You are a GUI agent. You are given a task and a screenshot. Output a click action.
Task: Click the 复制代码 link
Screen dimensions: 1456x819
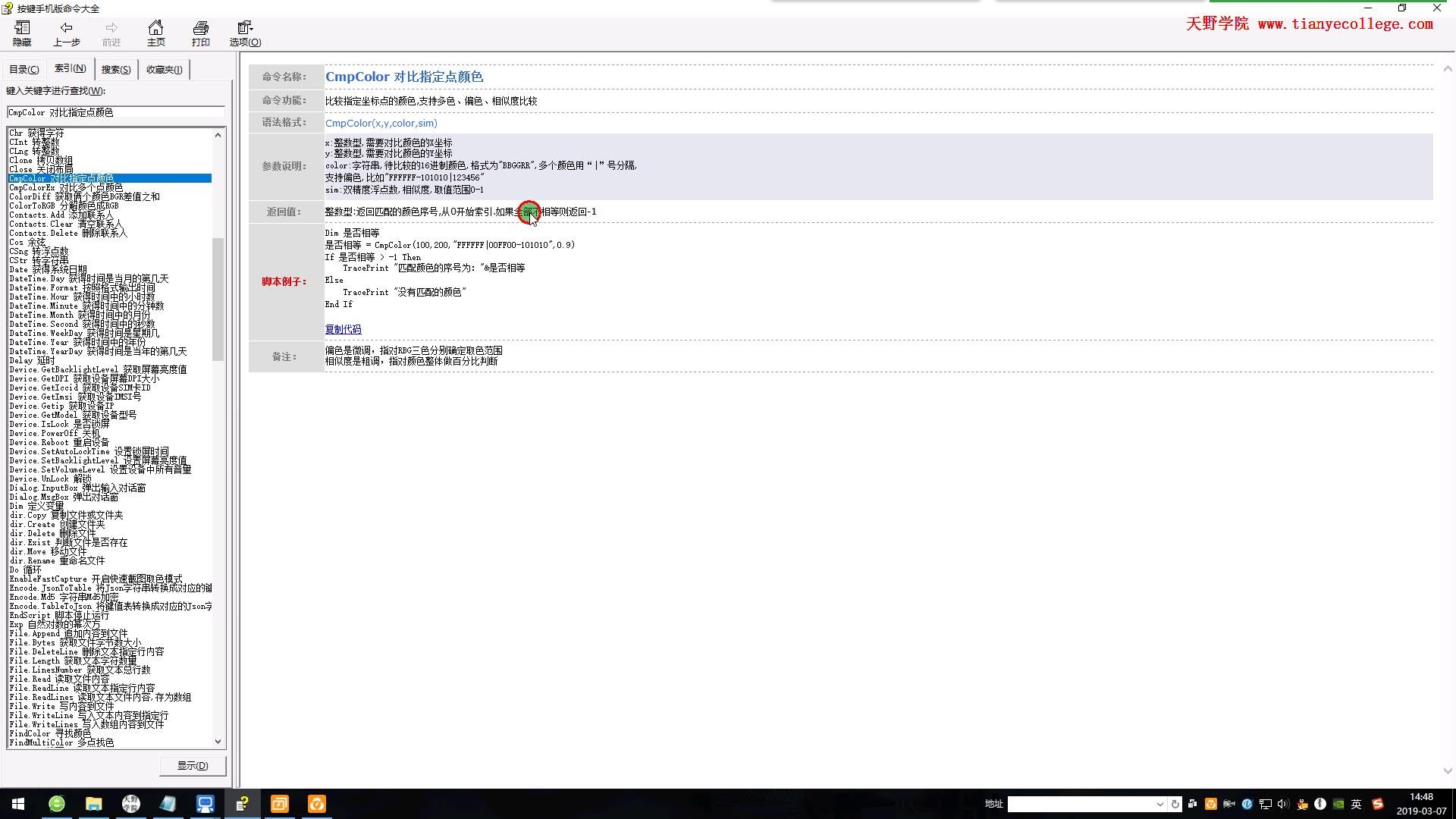[x=343, y=329]
